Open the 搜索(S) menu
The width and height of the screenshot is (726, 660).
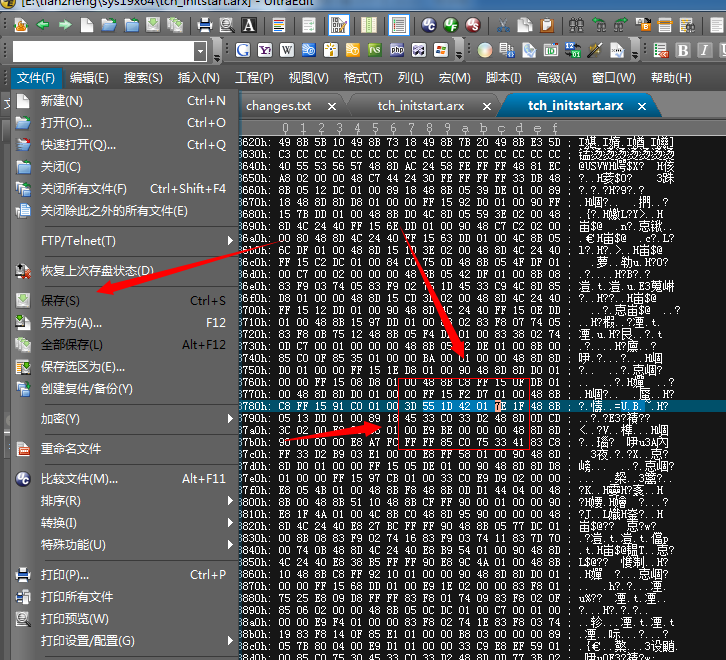pyautogui.click(x=143, y=78)
